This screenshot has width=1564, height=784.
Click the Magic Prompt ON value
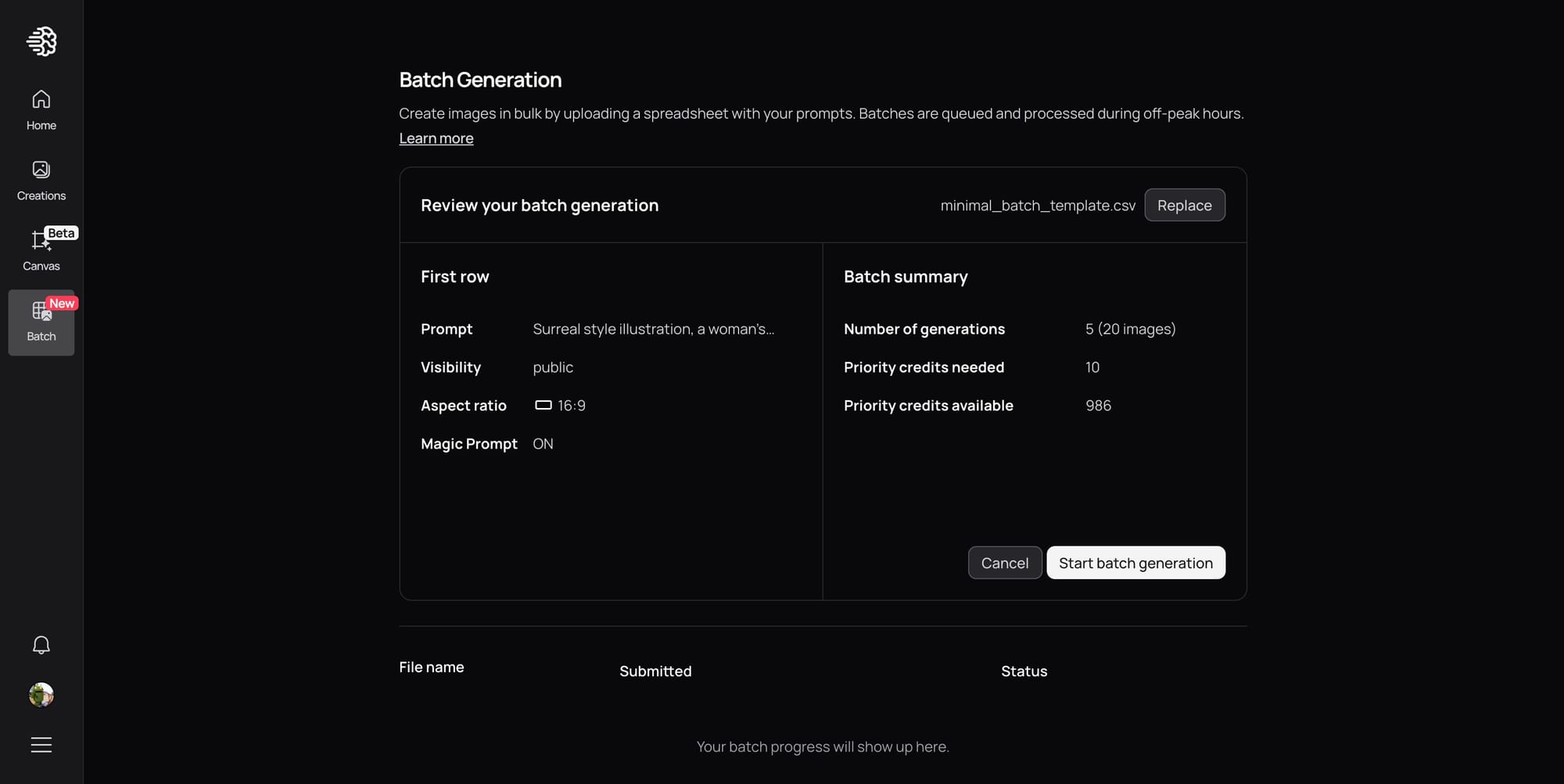click(x=543, y=444)
